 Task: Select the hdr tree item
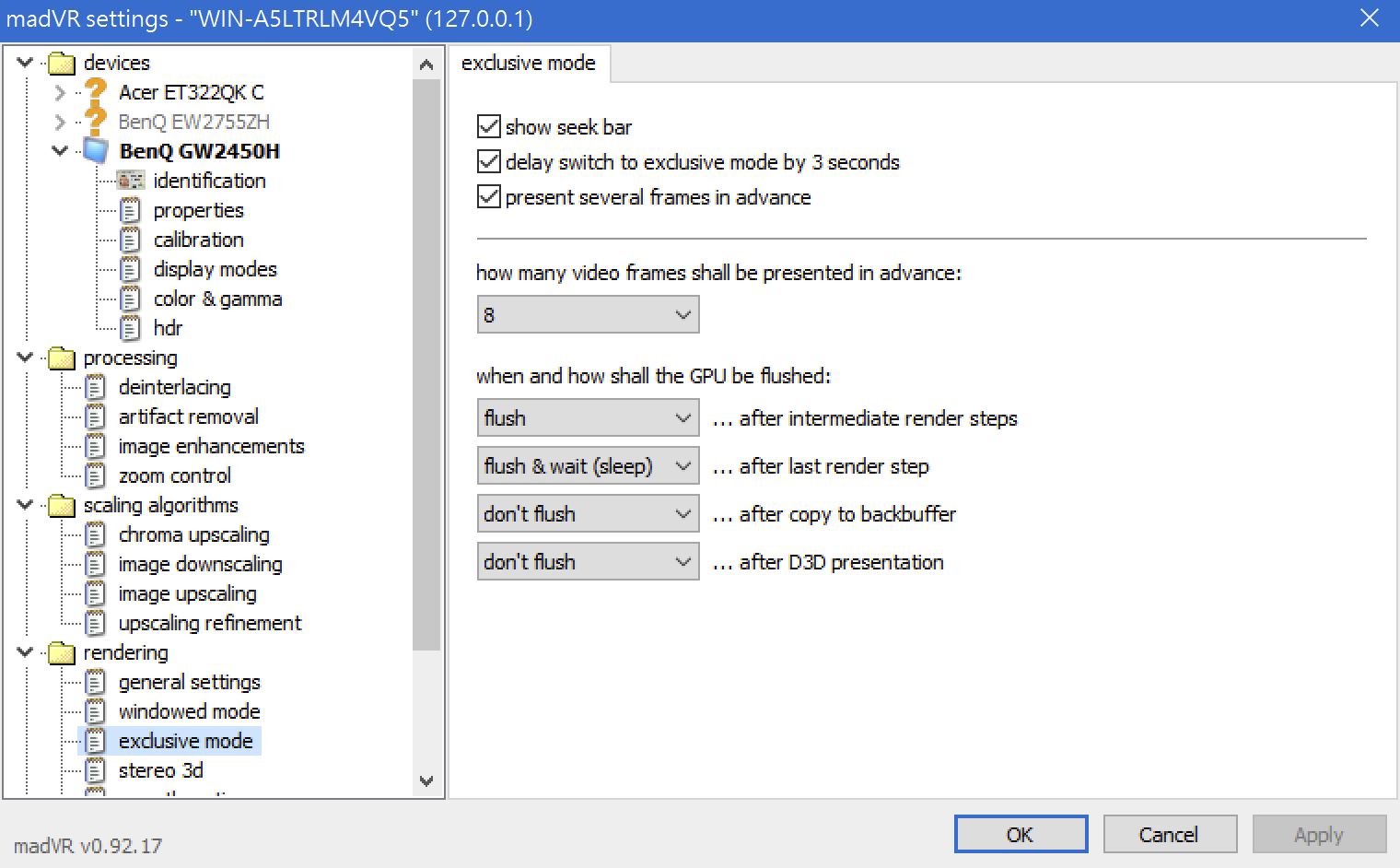pos(168,328)
